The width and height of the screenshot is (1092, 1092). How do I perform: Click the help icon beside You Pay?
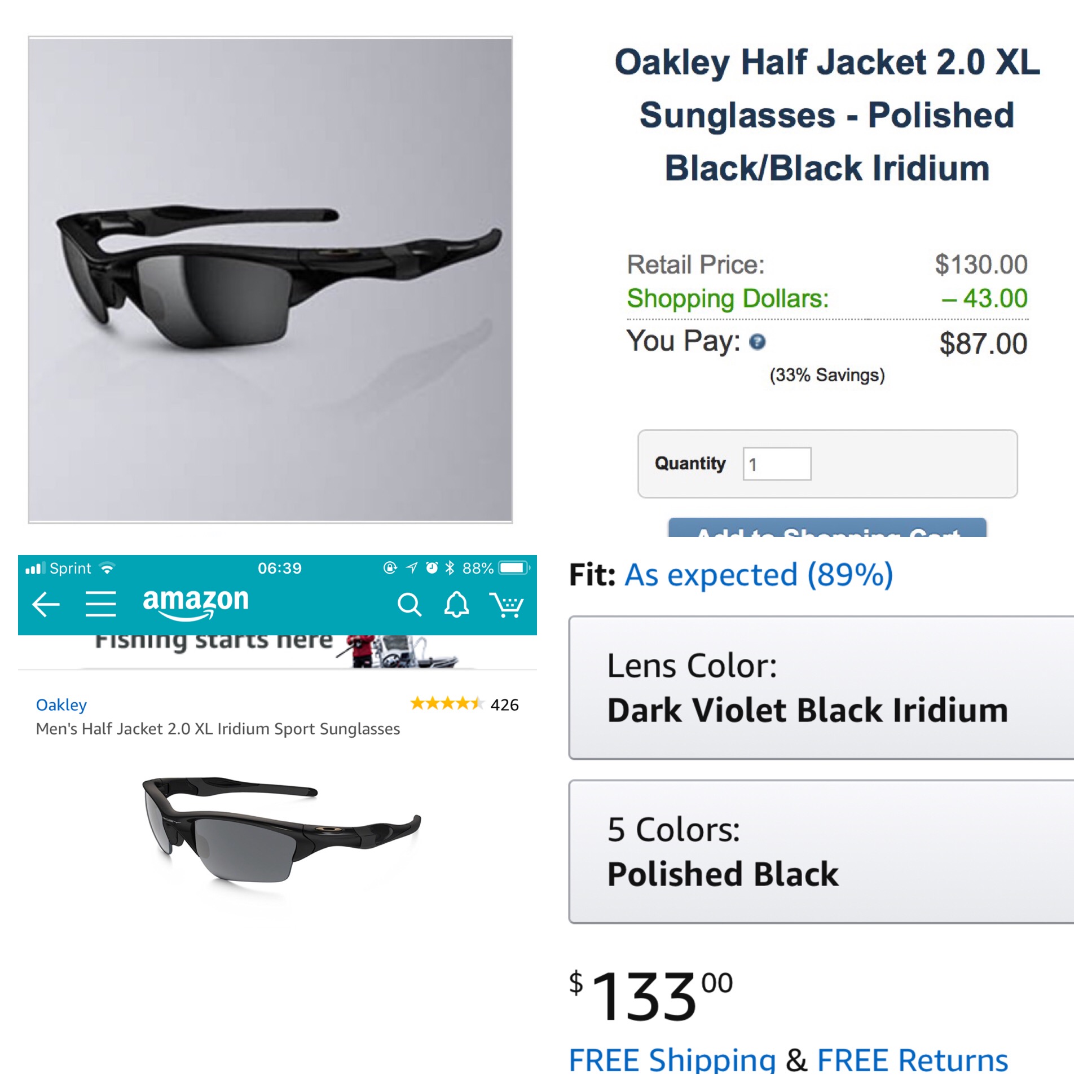pyautogui.click(x=757, y=341)
